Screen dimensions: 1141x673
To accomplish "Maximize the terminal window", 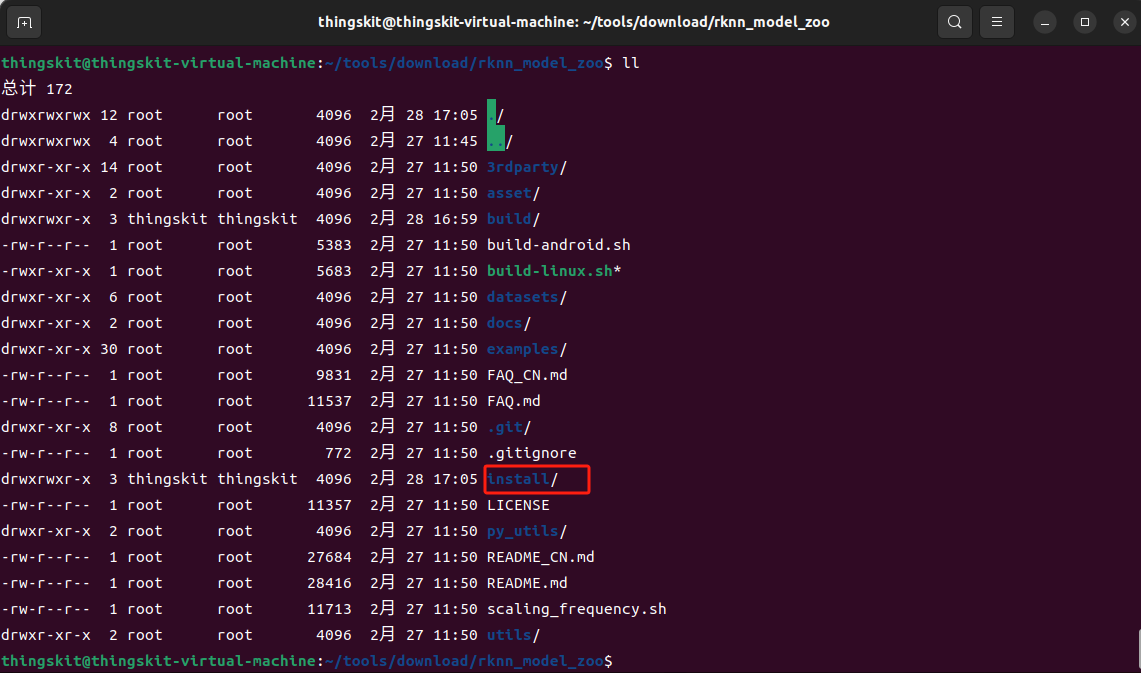I will pyautogui.click(x=1084, y=22).
